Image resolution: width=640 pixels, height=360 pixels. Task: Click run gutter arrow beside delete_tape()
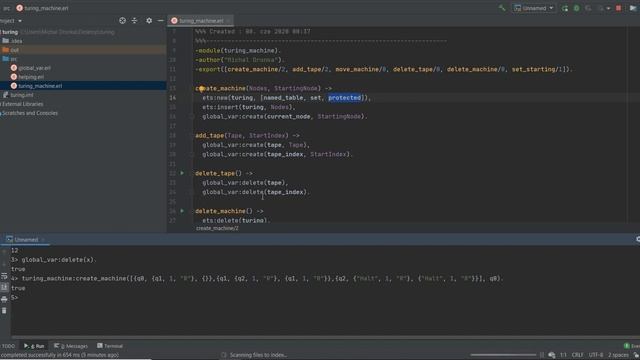tap(182, 173)
